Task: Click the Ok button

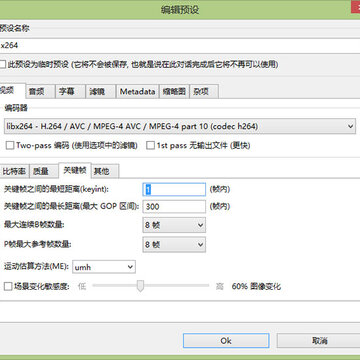Action: click(x=226, y=341)
